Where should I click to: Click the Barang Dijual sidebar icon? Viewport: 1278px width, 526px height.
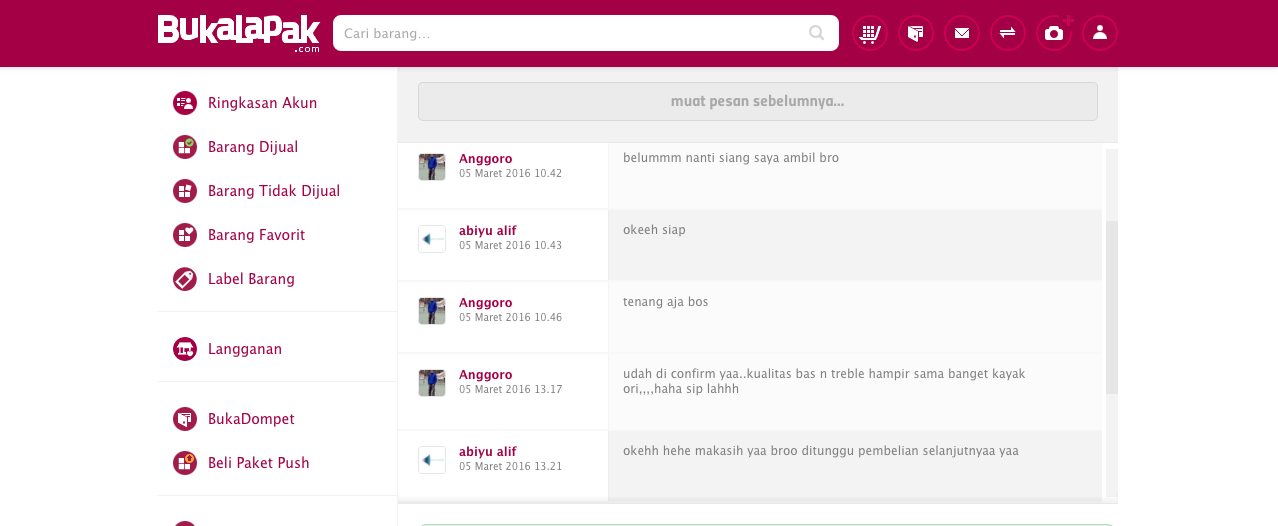(x=184, y=147)
